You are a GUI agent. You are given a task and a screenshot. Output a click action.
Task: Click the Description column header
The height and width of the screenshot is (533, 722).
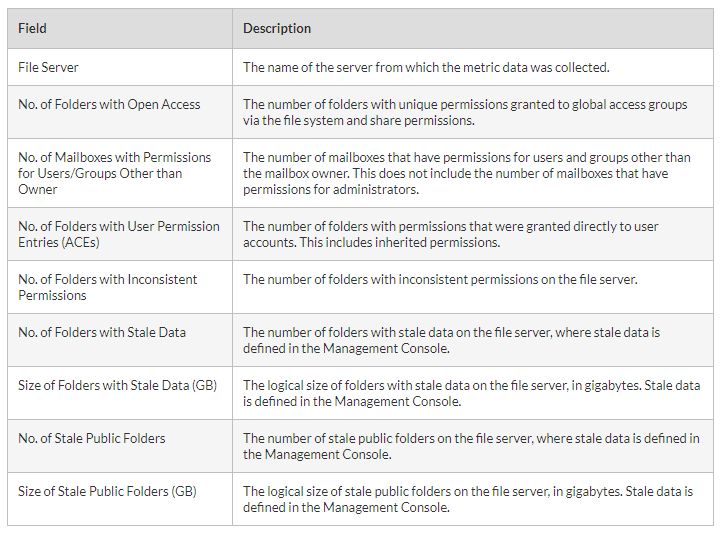(x=277, y=29)
